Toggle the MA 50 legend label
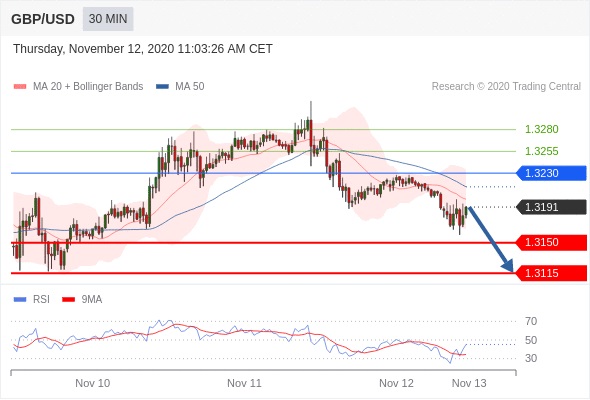The image size is (590, 400). (190, 87)
